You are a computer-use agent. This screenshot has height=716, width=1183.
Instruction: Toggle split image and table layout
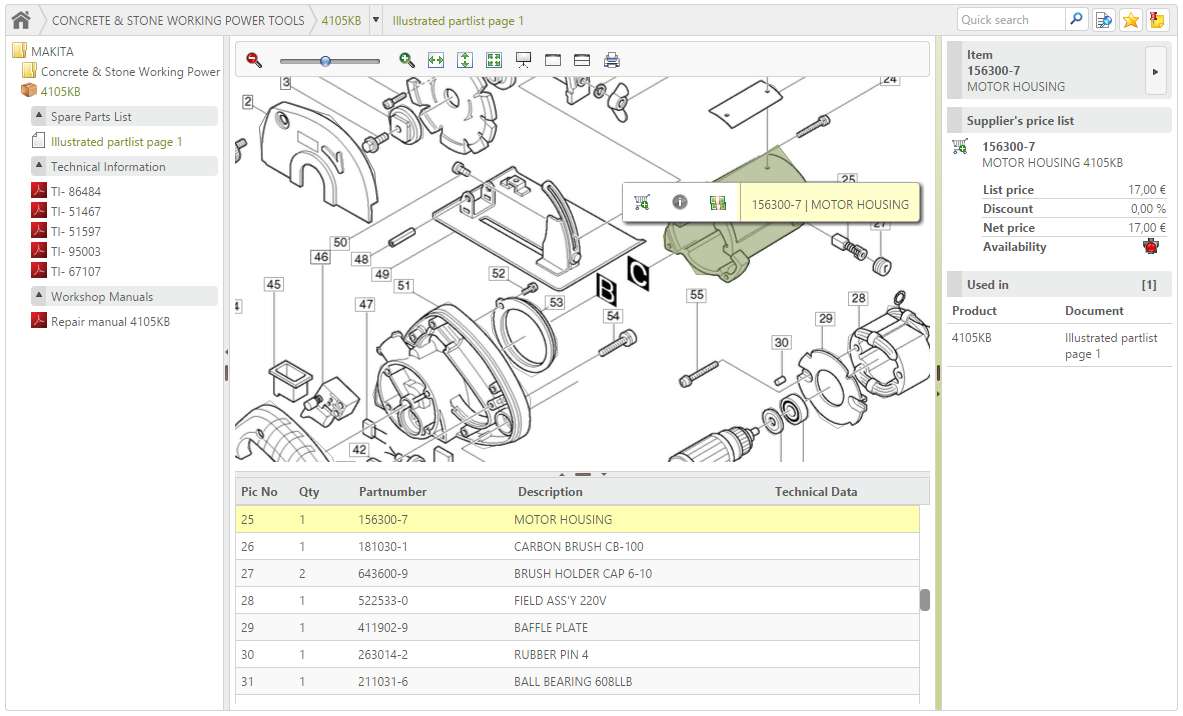click(581, 60)
